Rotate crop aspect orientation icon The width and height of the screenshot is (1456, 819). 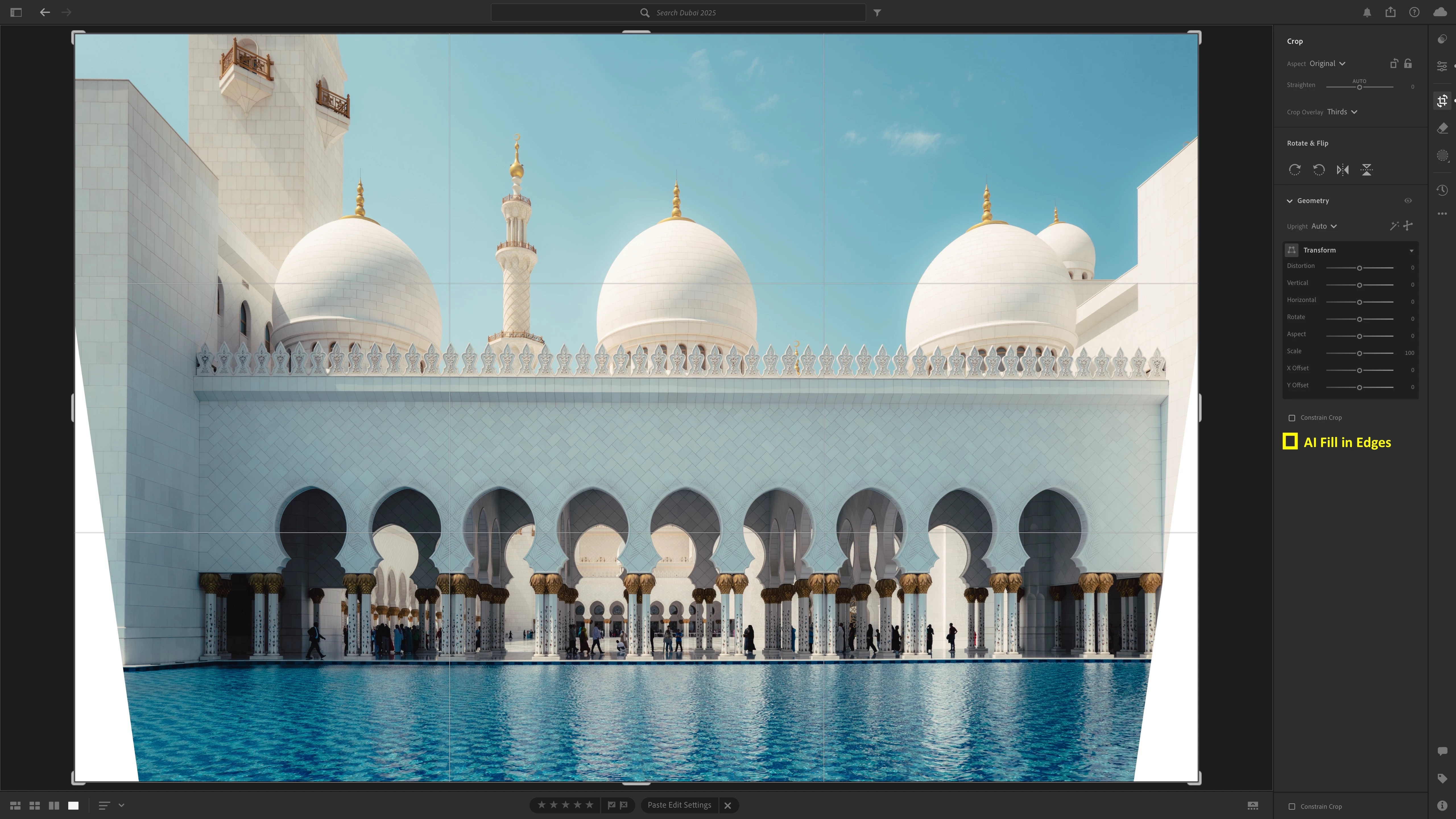[1394, 63]
